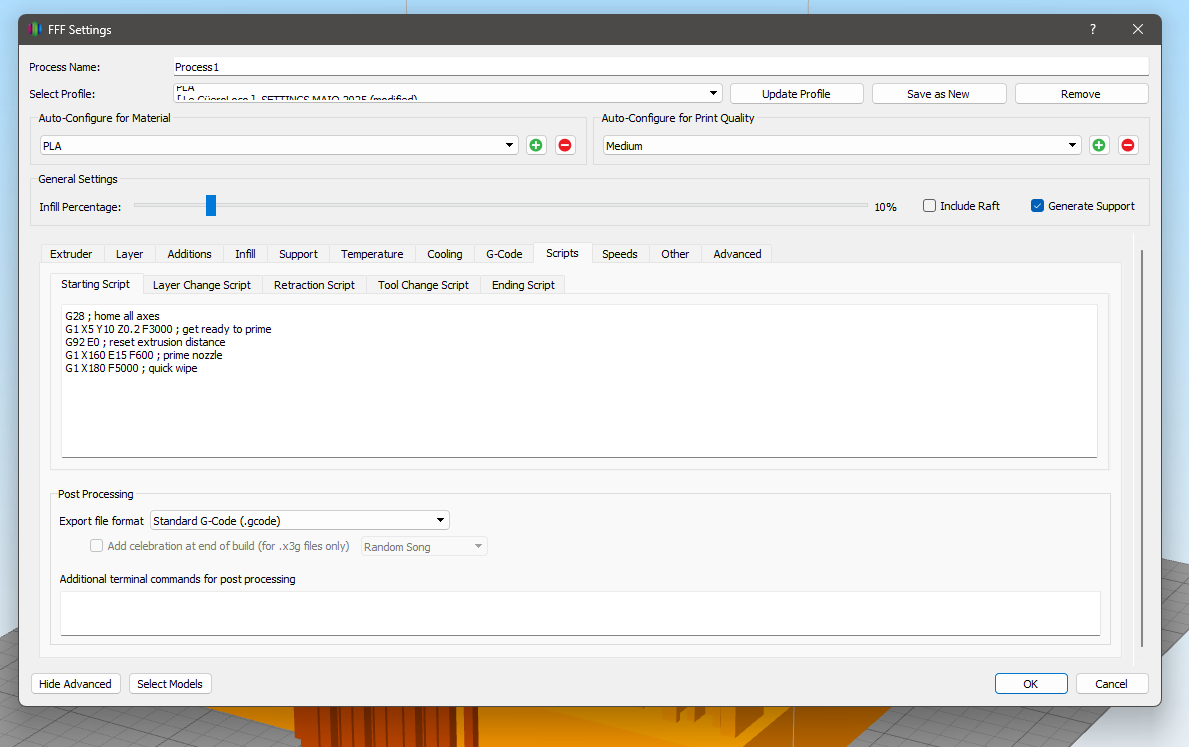The width and height of the screenshot is (1189, 747).
Task: Click the 'get ready to prime' script line
Action: coord(168,329)
